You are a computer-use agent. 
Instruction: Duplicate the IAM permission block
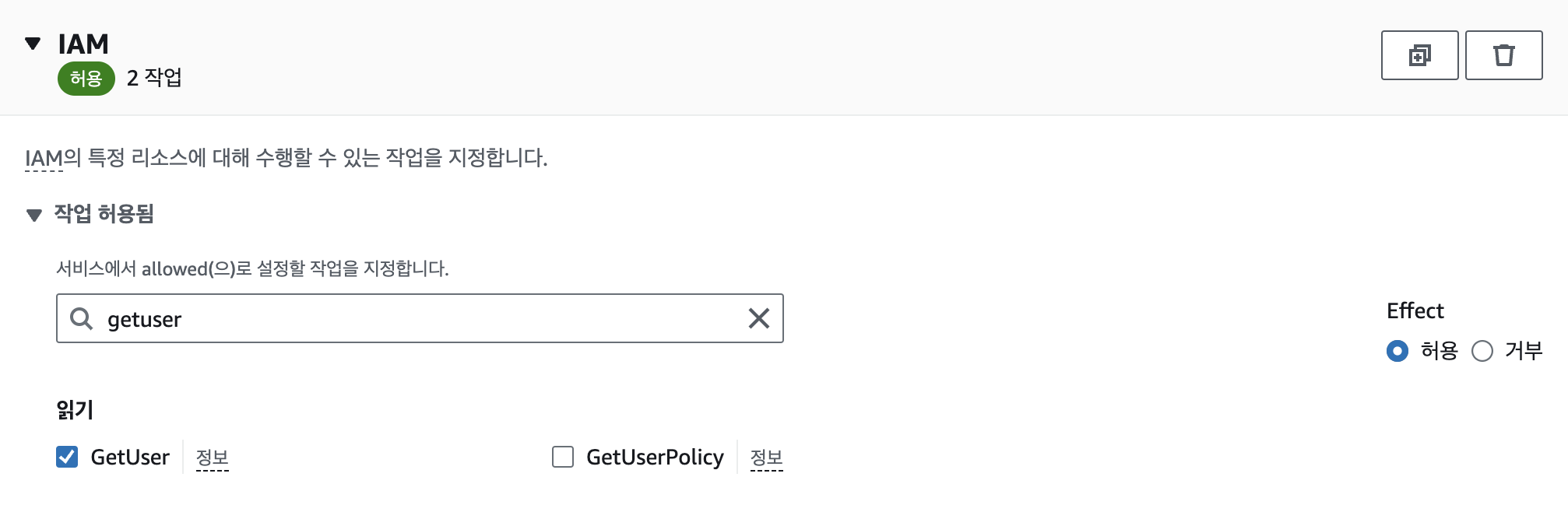1419,55
